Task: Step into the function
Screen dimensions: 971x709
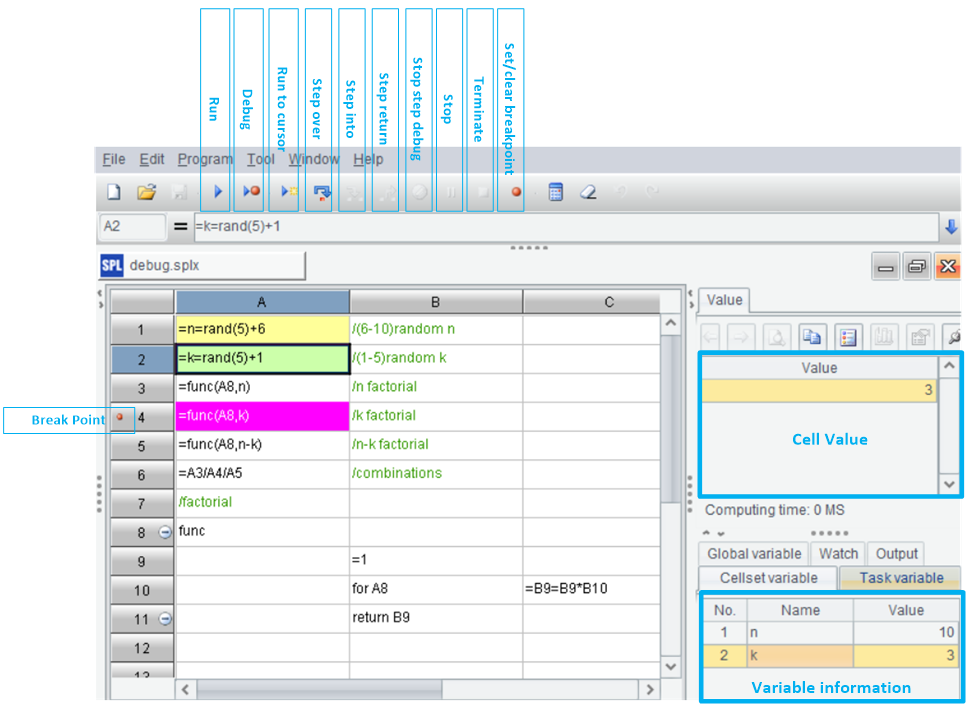Action: pyautogui.click(x=351, y=191)
